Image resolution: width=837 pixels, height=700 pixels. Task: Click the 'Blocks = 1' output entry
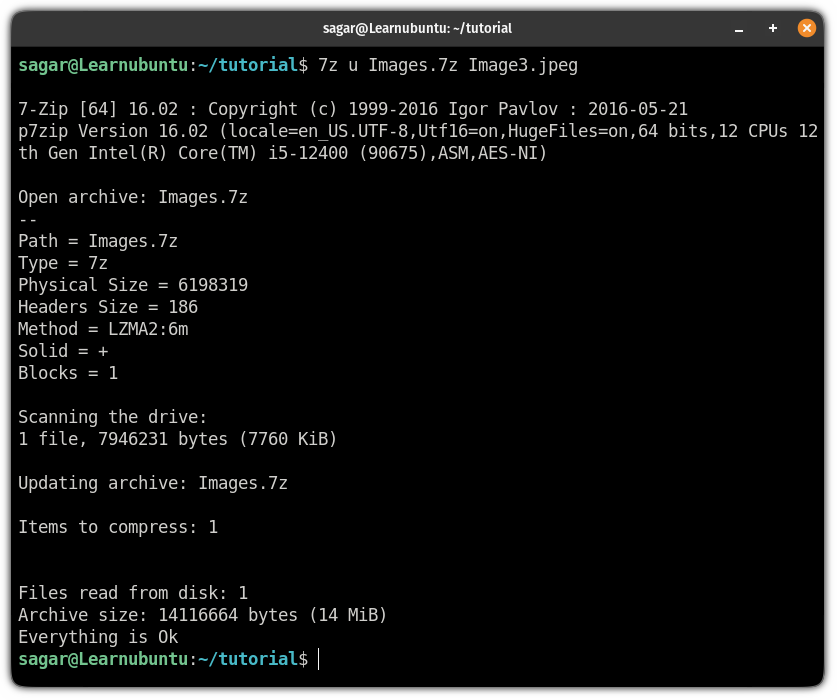[x=67, y=373]
